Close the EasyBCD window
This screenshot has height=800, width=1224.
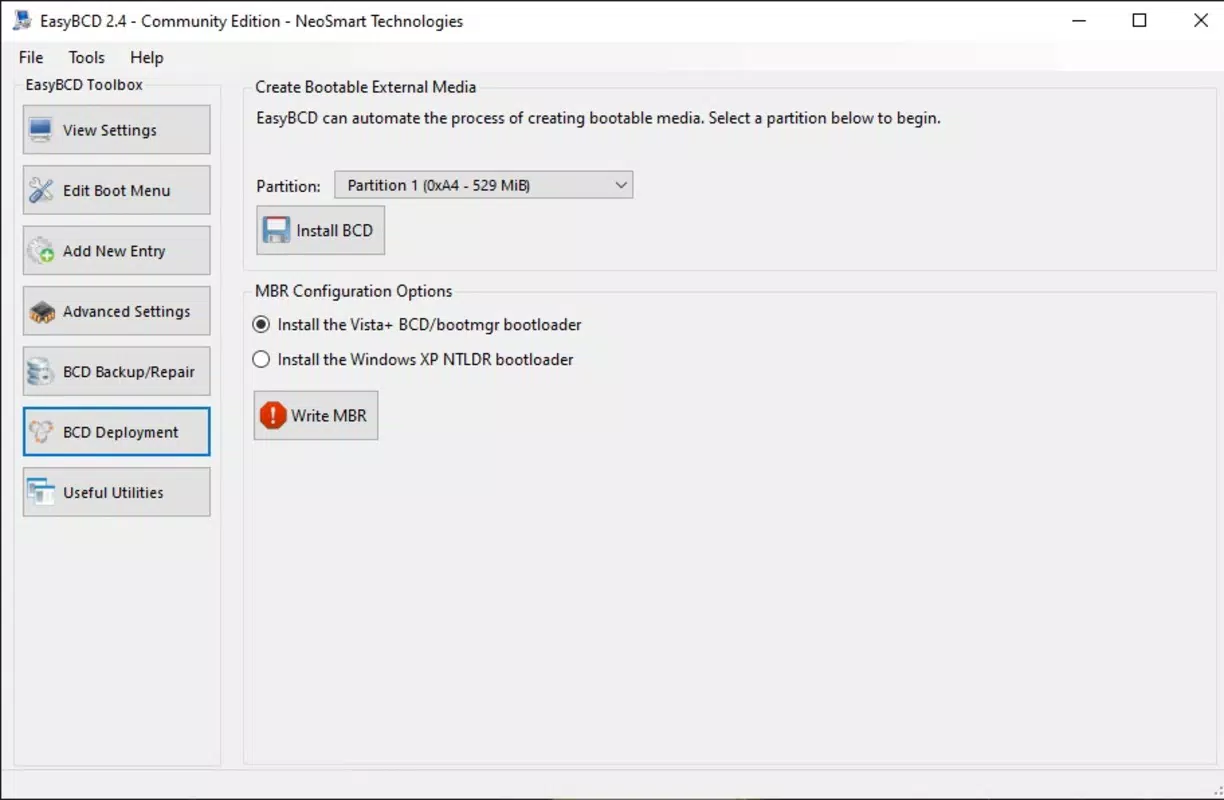click(1200, 20)
